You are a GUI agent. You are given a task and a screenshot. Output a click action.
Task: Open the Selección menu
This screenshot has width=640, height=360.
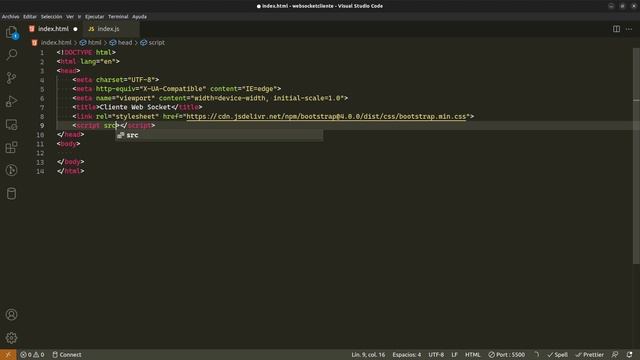pyautogui.click(x=51, y=17)
